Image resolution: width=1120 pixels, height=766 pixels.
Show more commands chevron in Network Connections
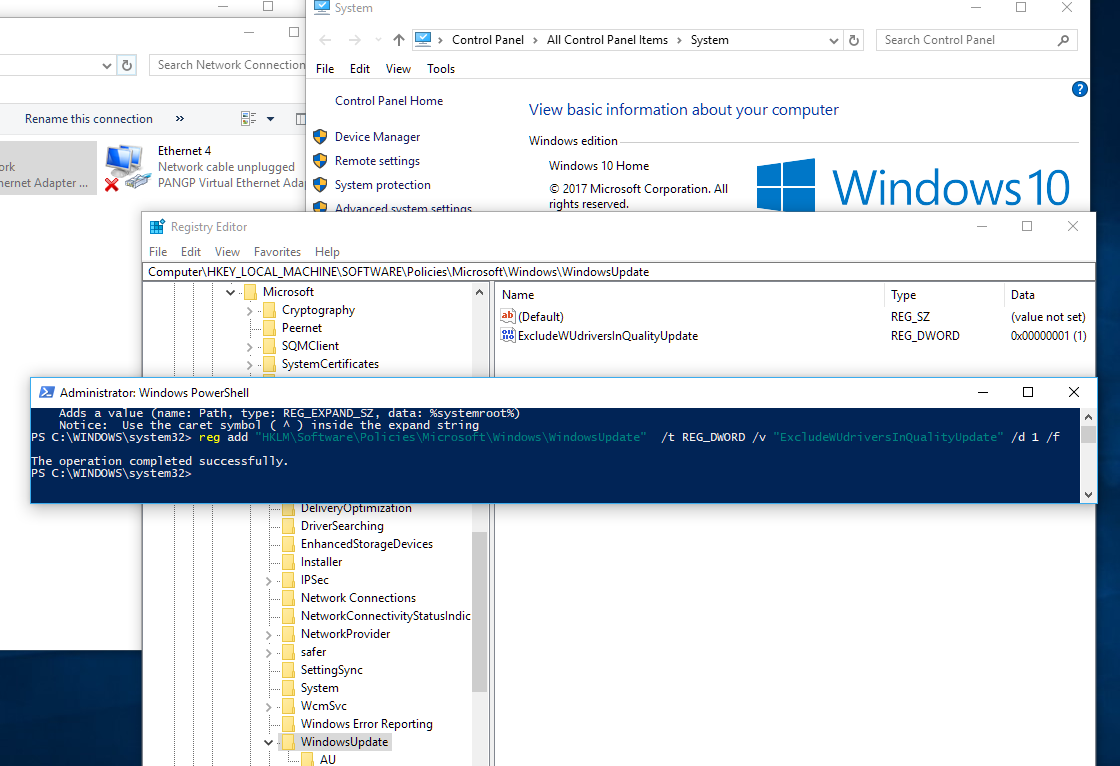[180, 119]
